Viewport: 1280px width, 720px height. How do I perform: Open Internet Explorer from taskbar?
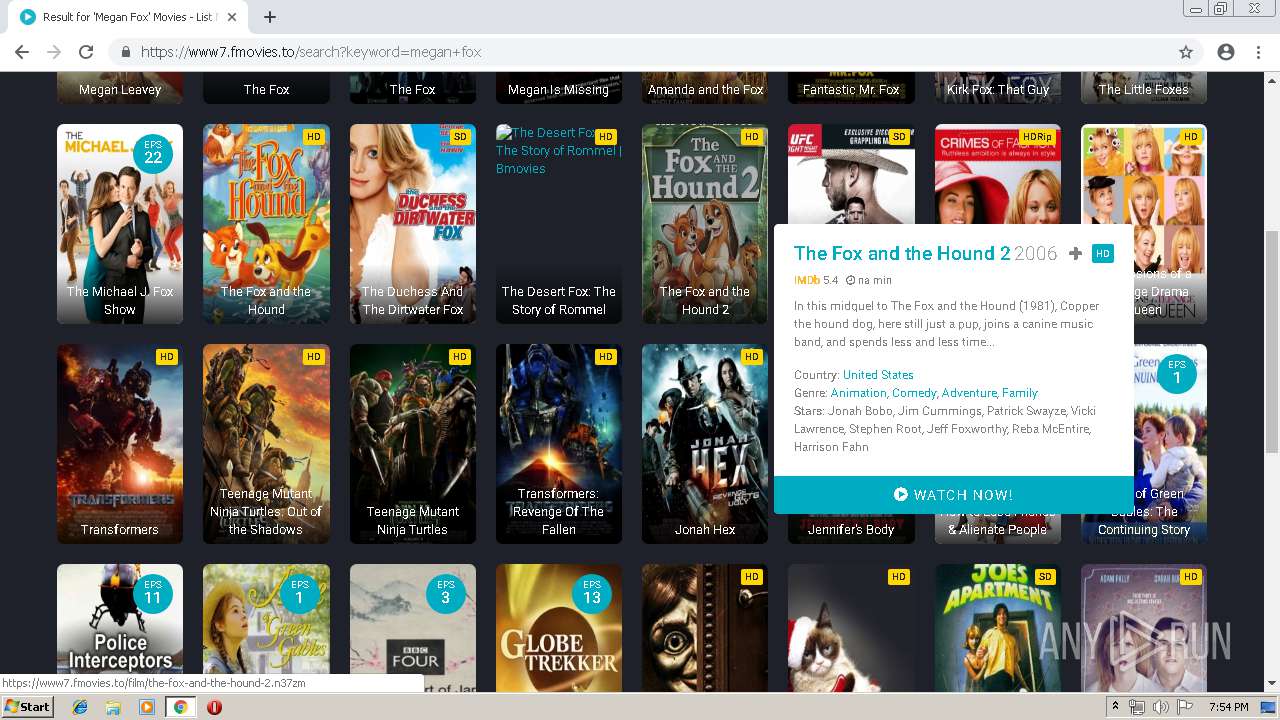coord(80,707)
